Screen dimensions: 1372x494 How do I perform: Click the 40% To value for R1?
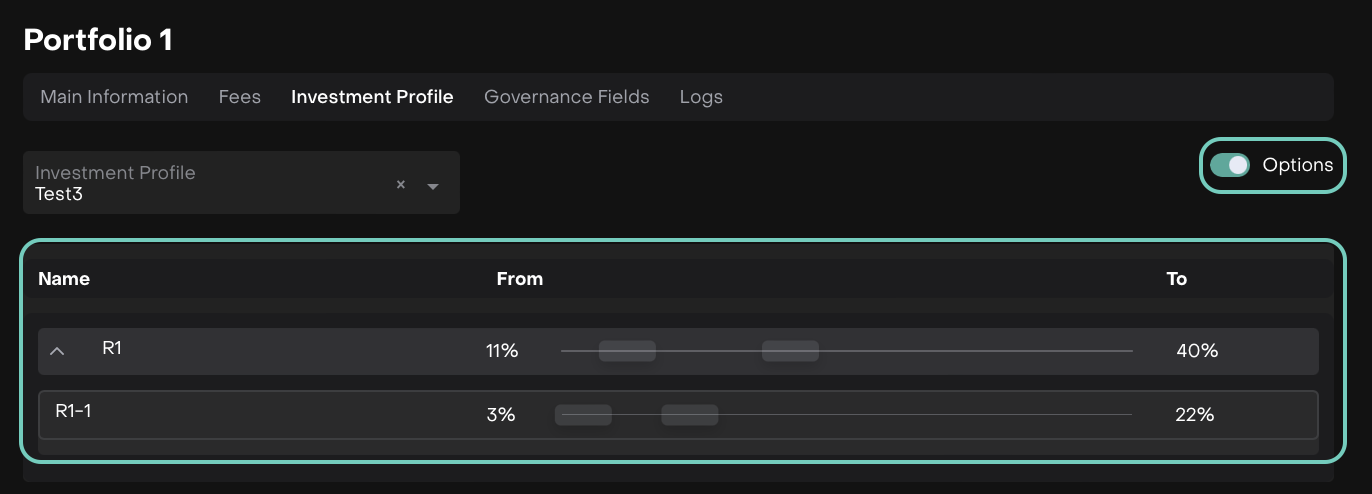tap(1197, 351)
